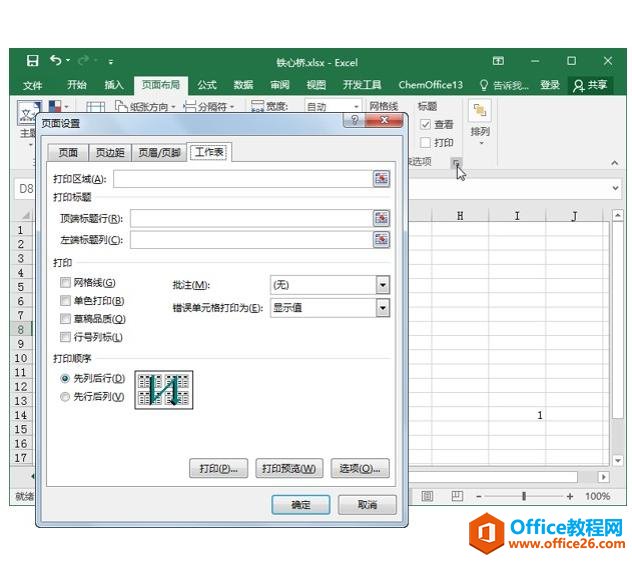Click the Select All corner of the worksheet
The height and width of the screenshot is (561, 632).
(x=25, y=216)
